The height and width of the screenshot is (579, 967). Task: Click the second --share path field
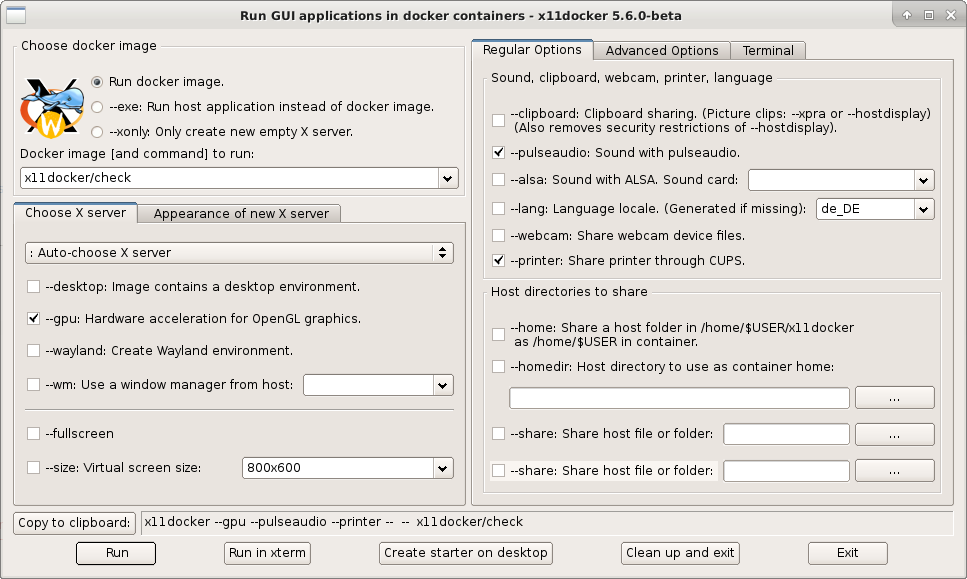click(x=786, y=471)
